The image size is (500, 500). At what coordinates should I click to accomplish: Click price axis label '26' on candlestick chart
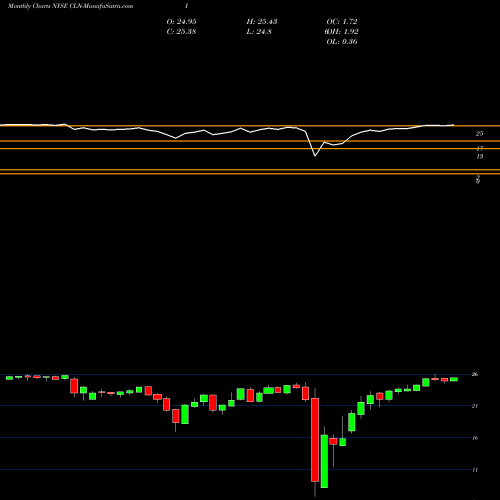475,374
